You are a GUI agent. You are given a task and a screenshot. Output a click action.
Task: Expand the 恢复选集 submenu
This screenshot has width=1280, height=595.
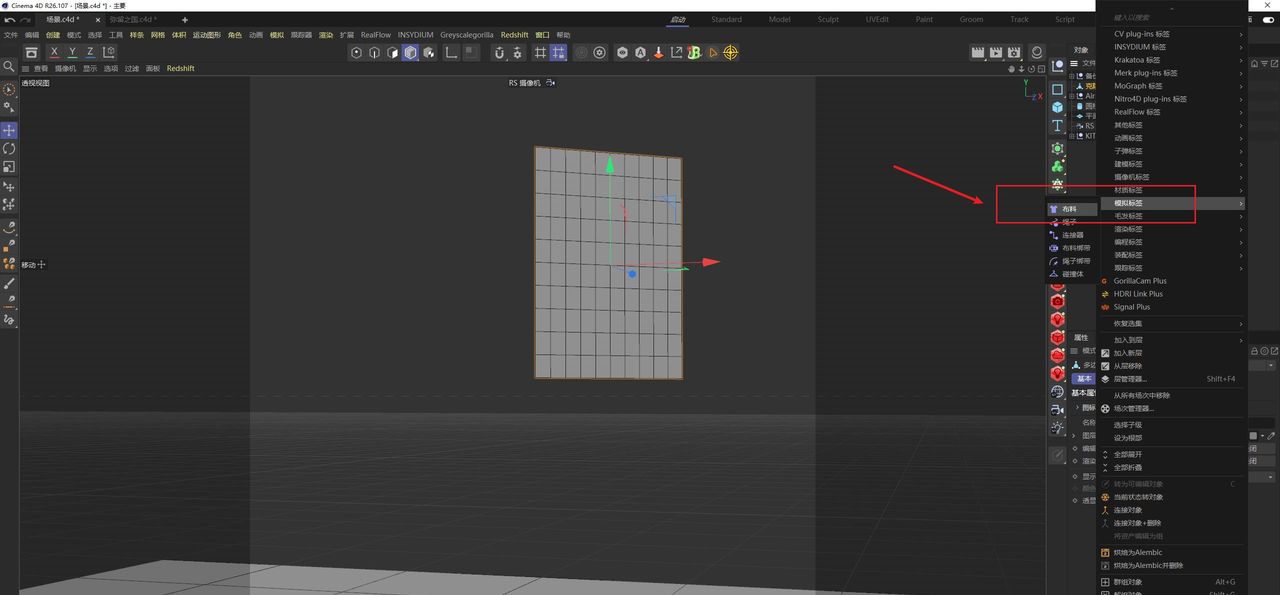tap(1172, 324)
